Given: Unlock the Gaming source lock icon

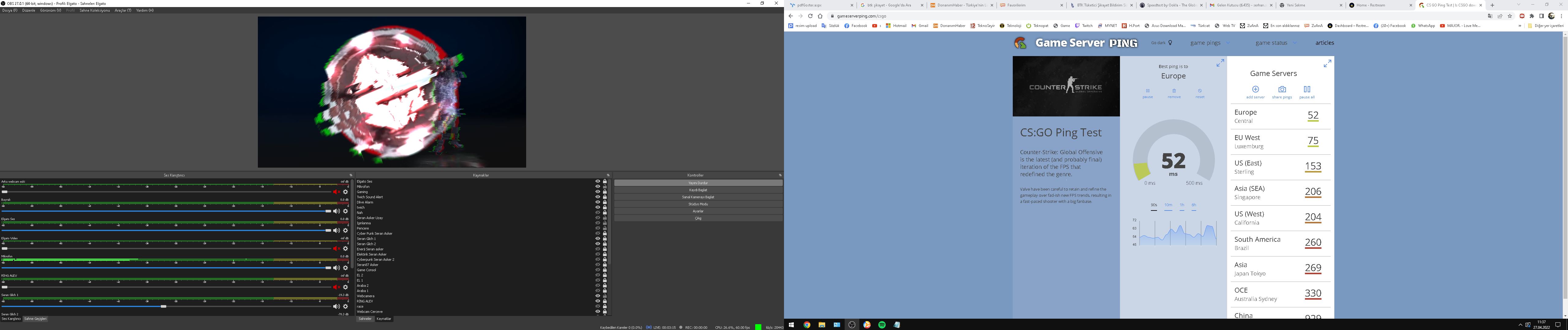Looking at the screenshot, I should pyautogui.click(x=605, y=192).
